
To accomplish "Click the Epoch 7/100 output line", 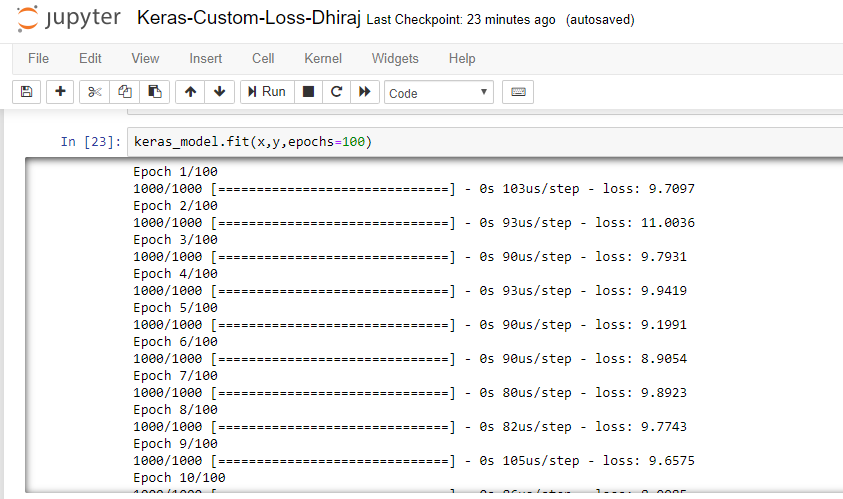I will [175, 376].
